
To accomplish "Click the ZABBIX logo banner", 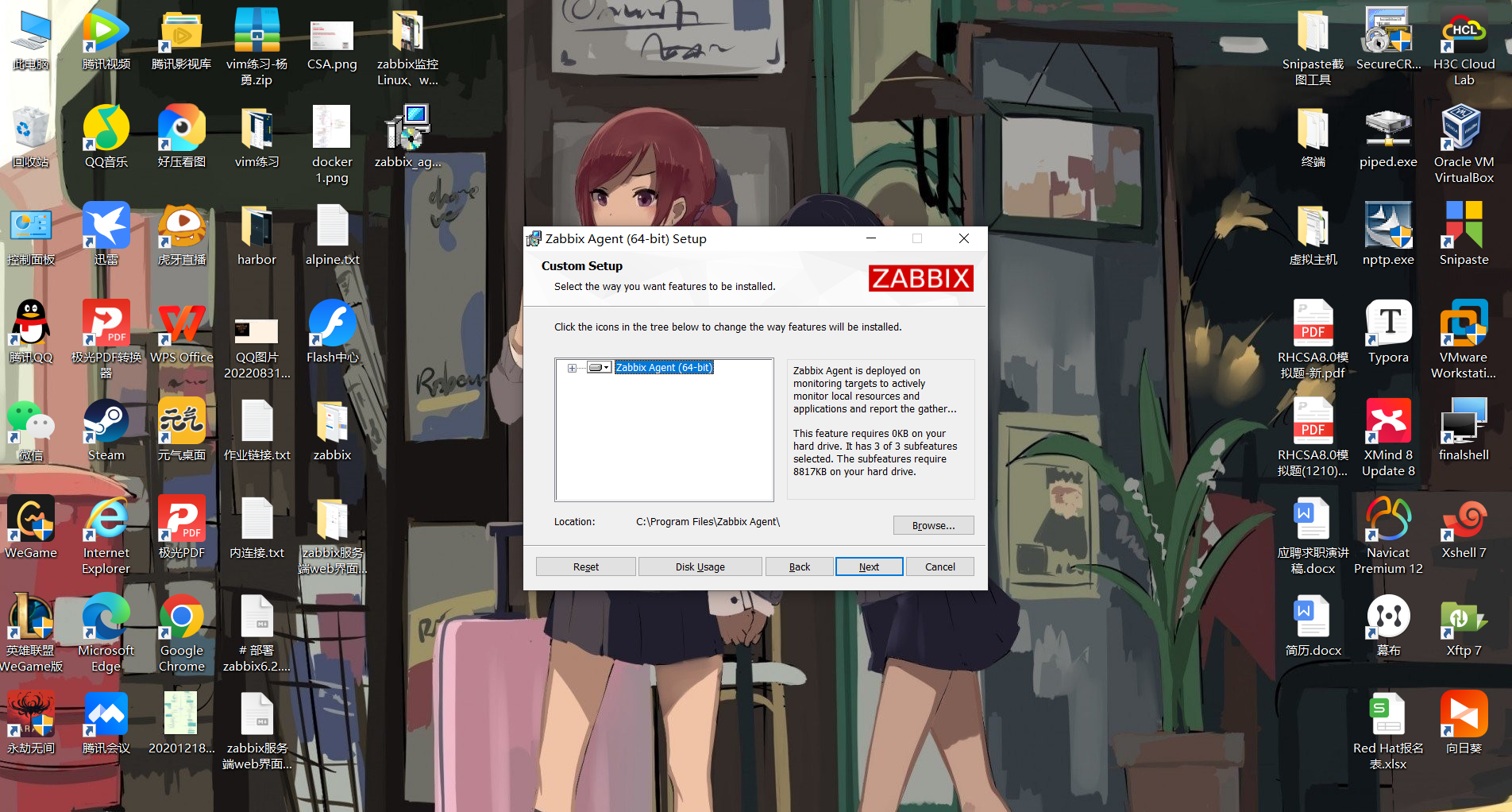I will click(920, 278).
